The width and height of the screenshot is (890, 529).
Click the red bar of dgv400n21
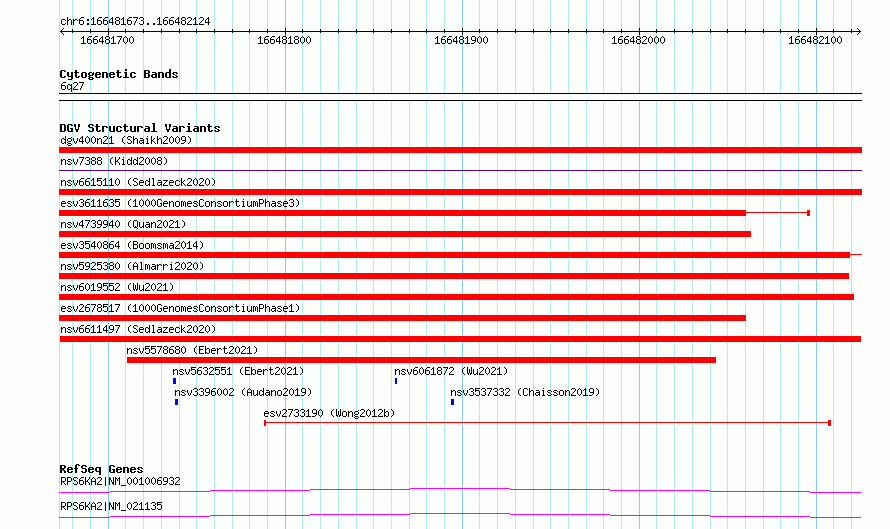[460, 150]
